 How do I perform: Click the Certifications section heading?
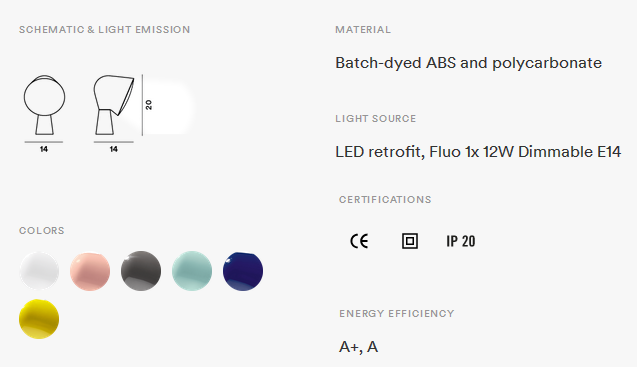tap(385, 200)
